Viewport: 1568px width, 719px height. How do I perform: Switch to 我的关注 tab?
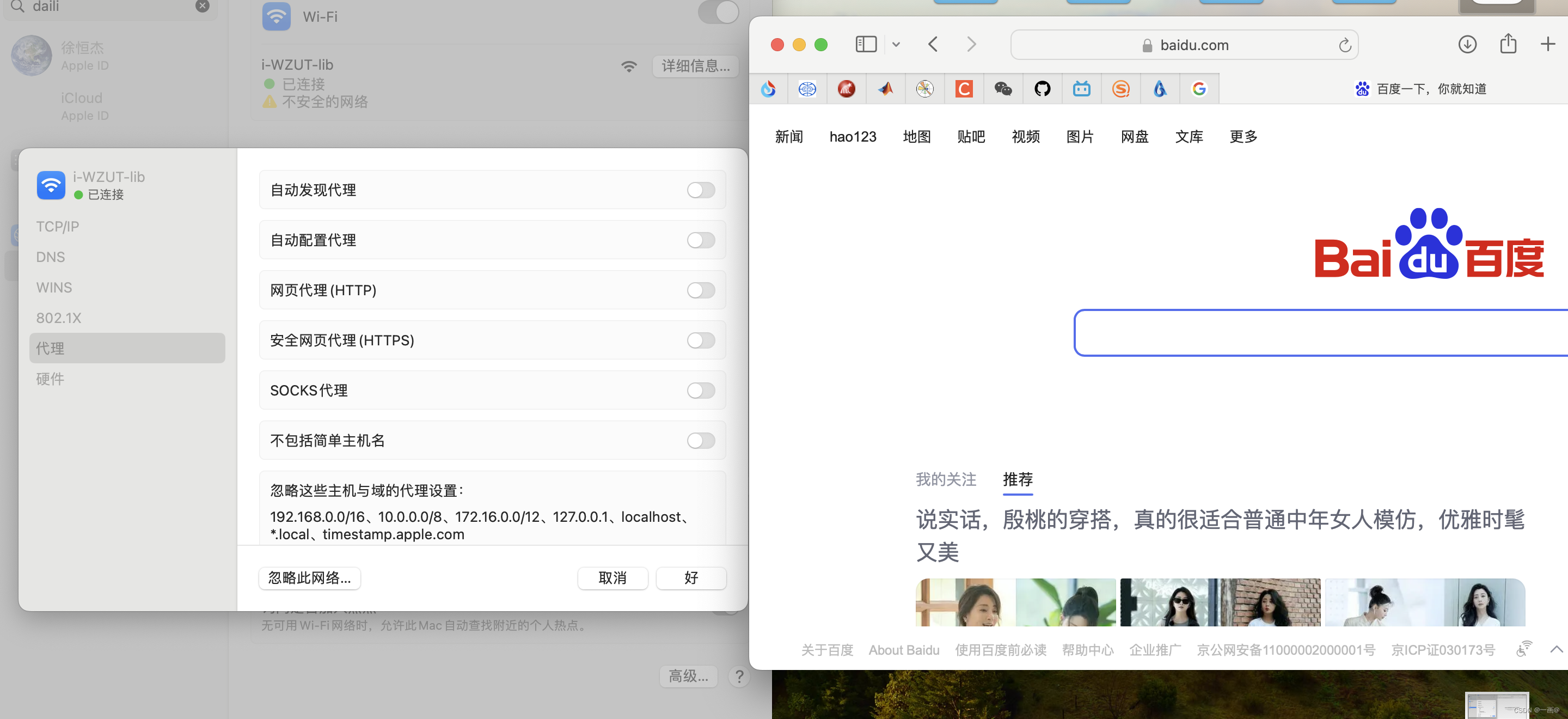pos(945,479)
